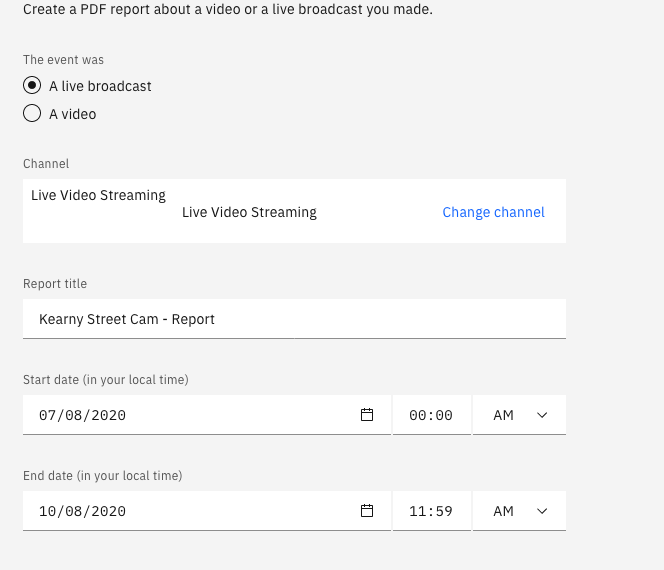Click the start time field showing 00:00
This screenshot has width=664, height=570.
[432, 415]
